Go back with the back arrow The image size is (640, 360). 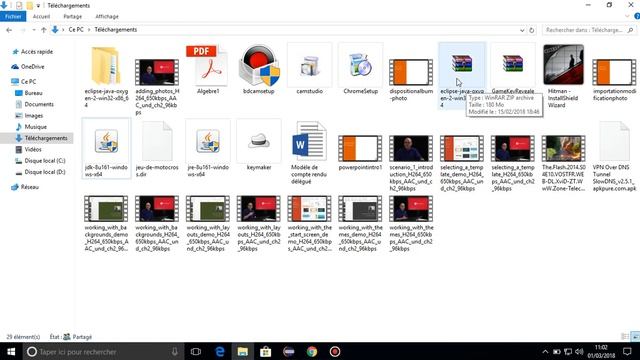tap(9, 30)
